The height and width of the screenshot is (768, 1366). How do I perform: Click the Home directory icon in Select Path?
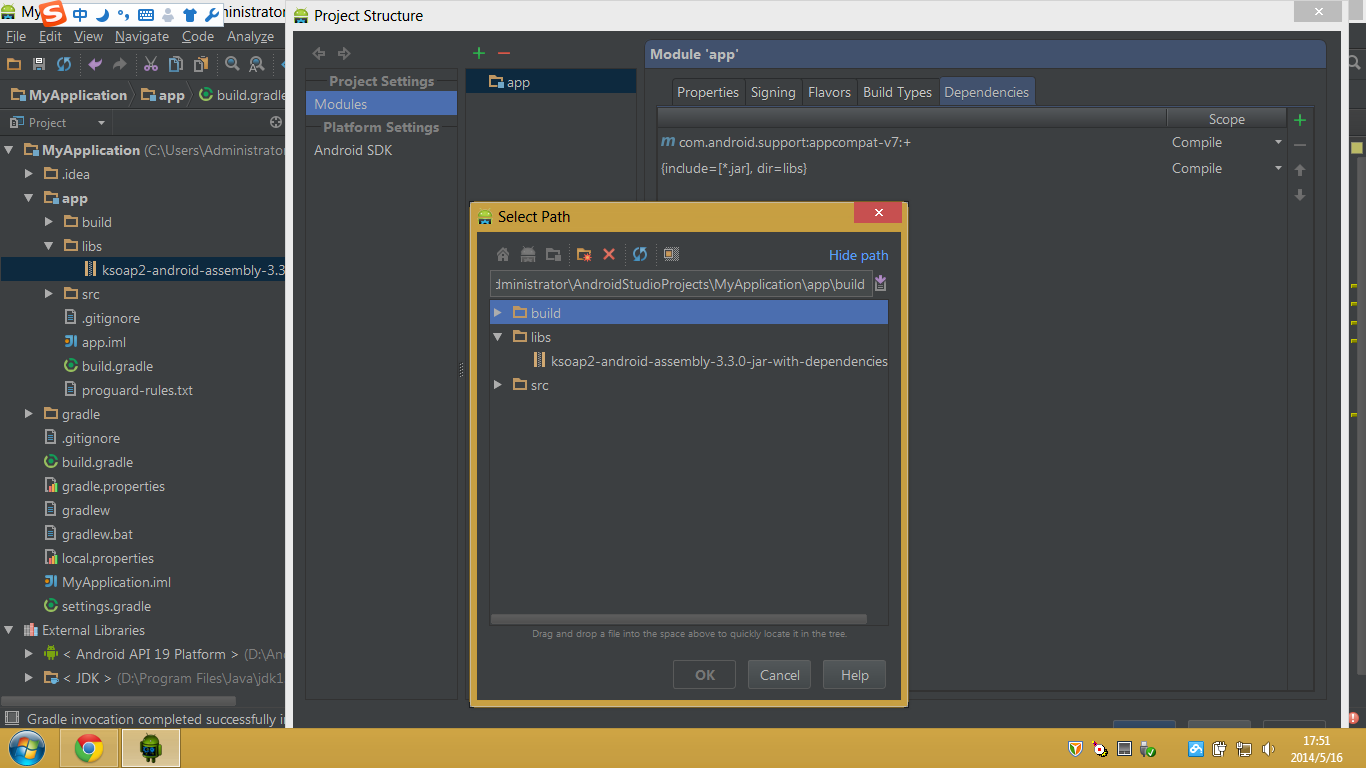(x=503, y=254)
